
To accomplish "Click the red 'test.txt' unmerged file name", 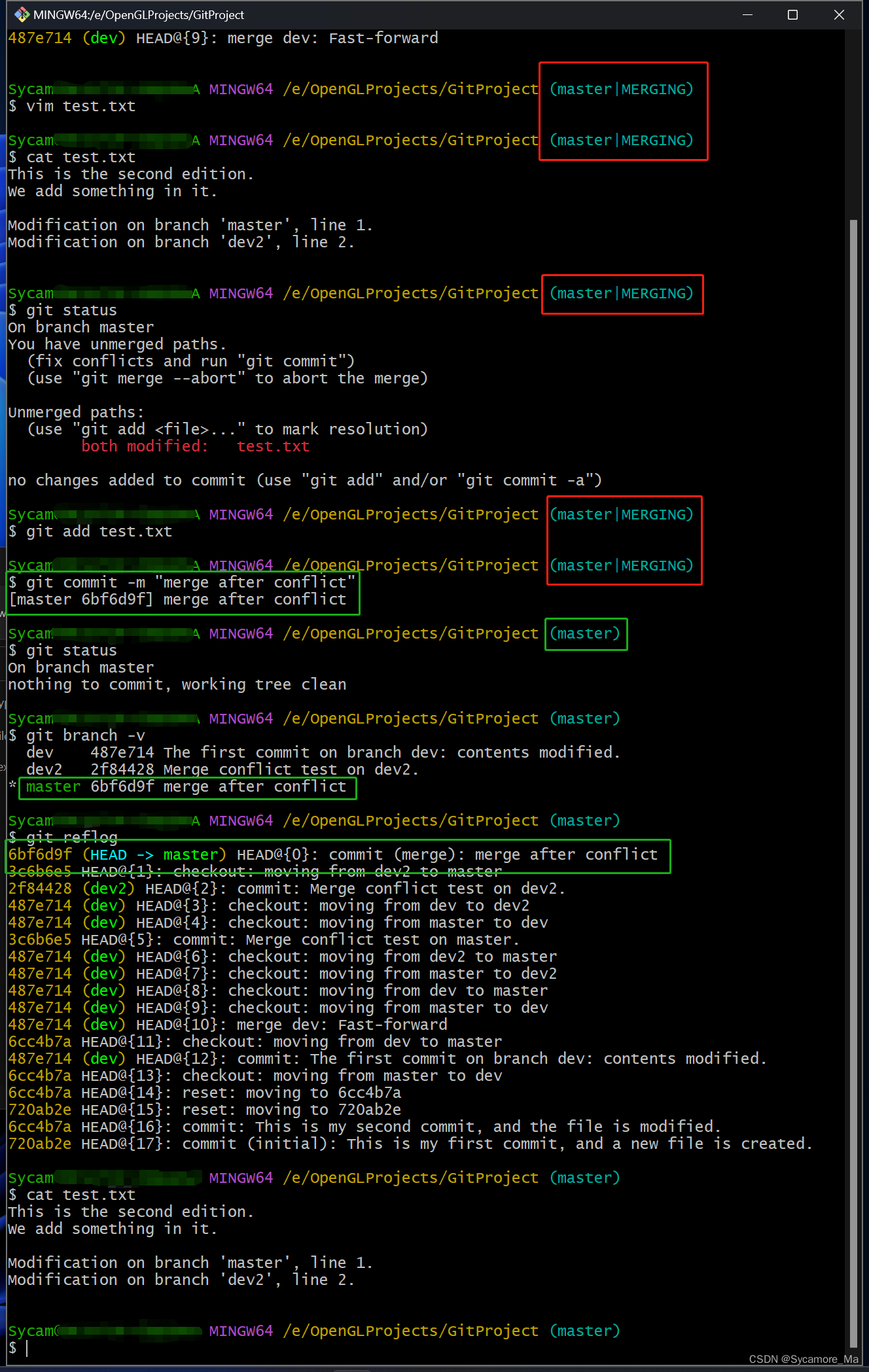I will pos(273,446).
